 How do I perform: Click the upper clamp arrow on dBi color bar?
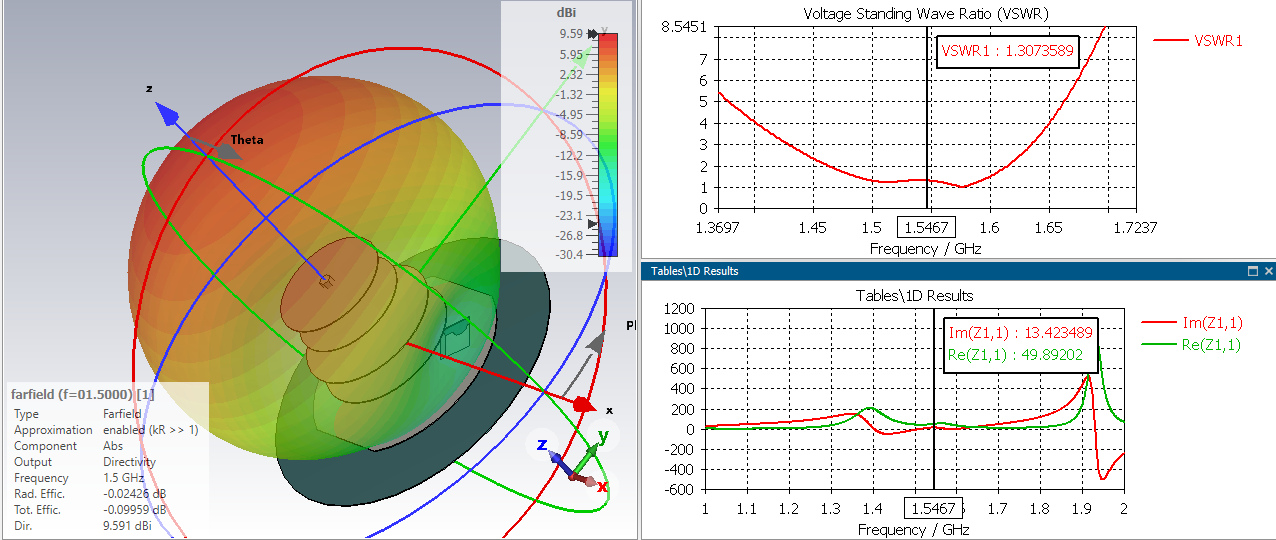(x=593, y=35)
